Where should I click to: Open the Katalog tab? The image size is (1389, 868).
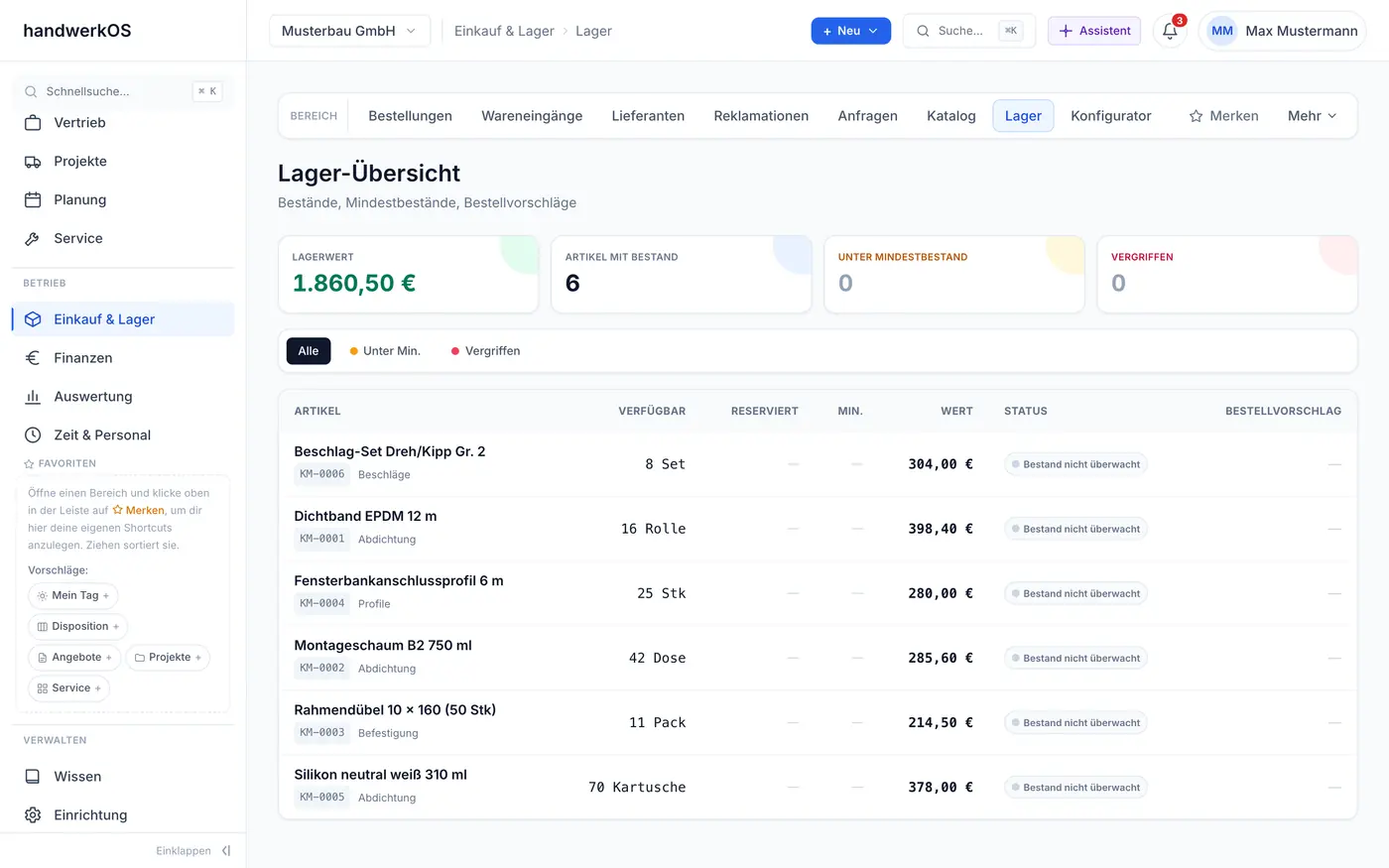[x=951, y=116]
